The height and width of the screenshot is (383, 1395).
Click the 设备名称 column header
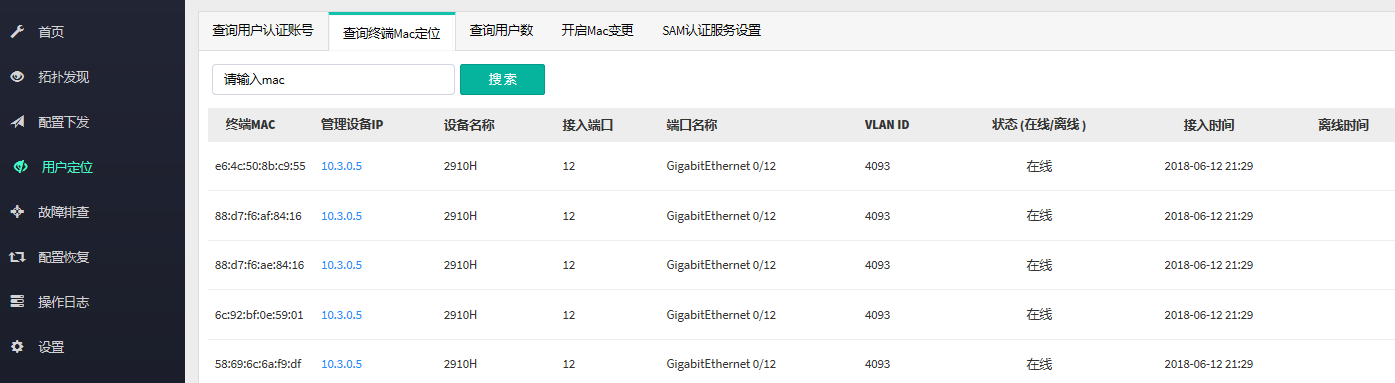469,125
